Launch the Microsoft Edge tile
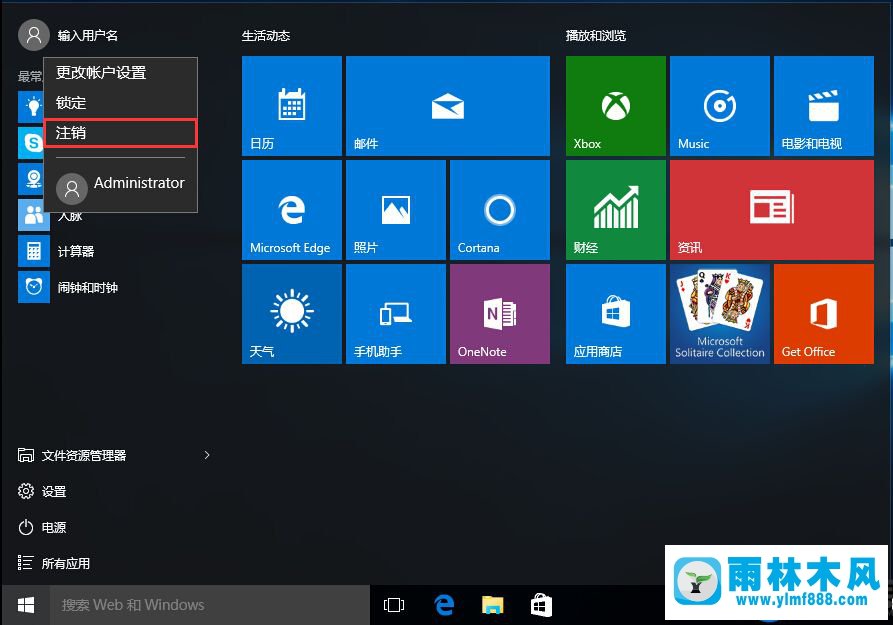The width and height of the screenshot is (893, 625). click(x=292, y=210)
